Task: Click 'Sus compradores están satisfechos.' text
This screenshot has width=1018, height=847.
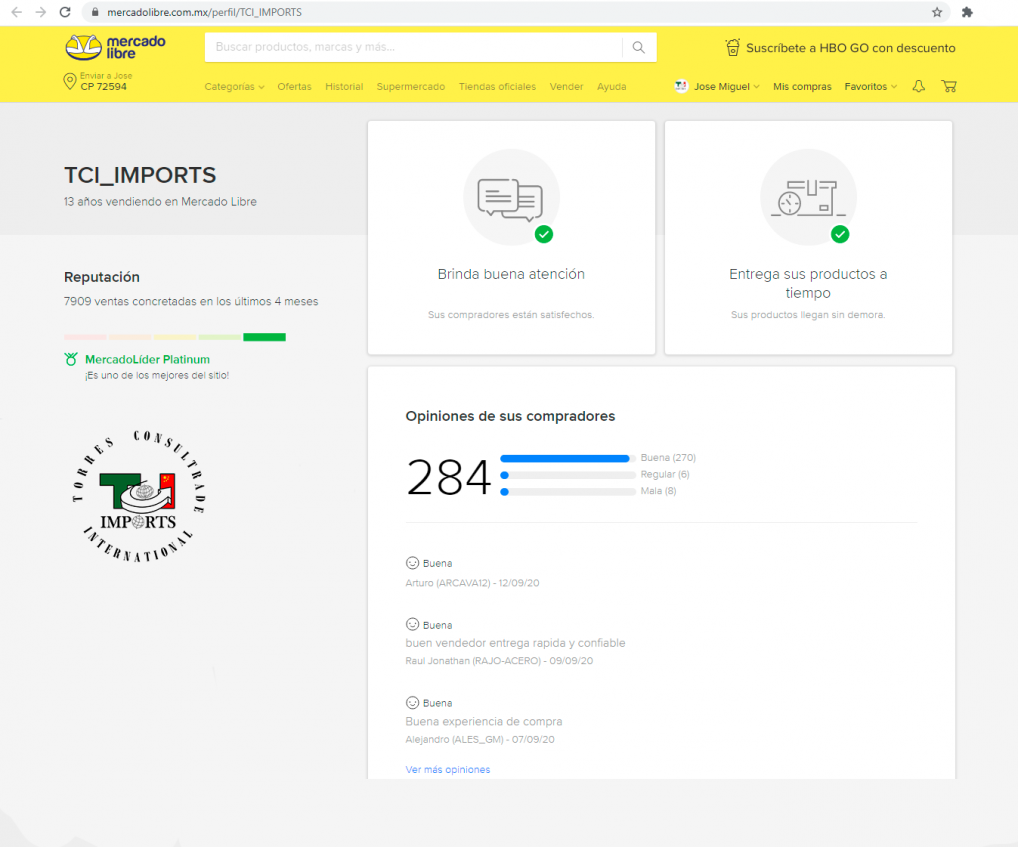Action: [x=511, y=315]
